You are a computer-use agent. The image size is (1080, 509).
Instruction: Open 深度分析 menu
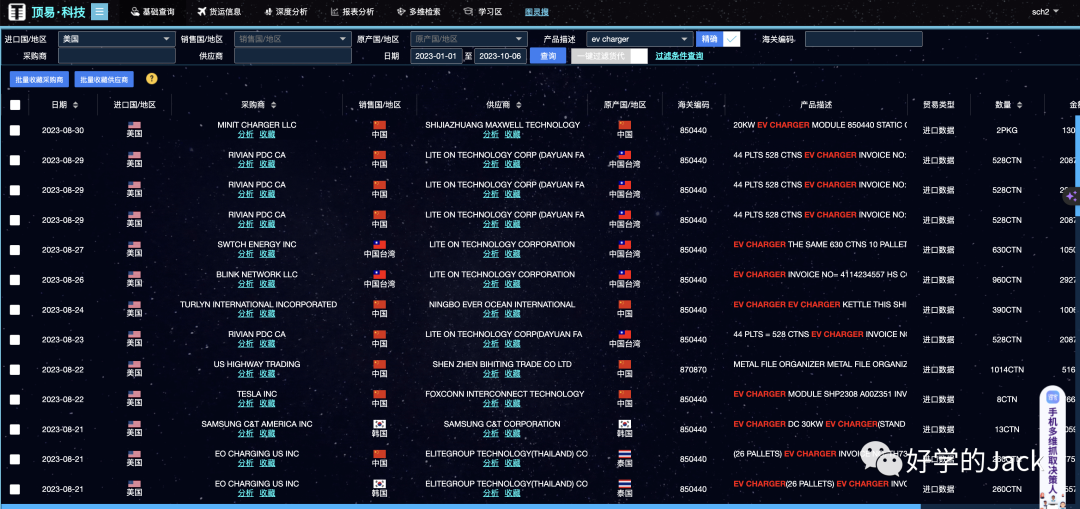click(x=286, y=12)
